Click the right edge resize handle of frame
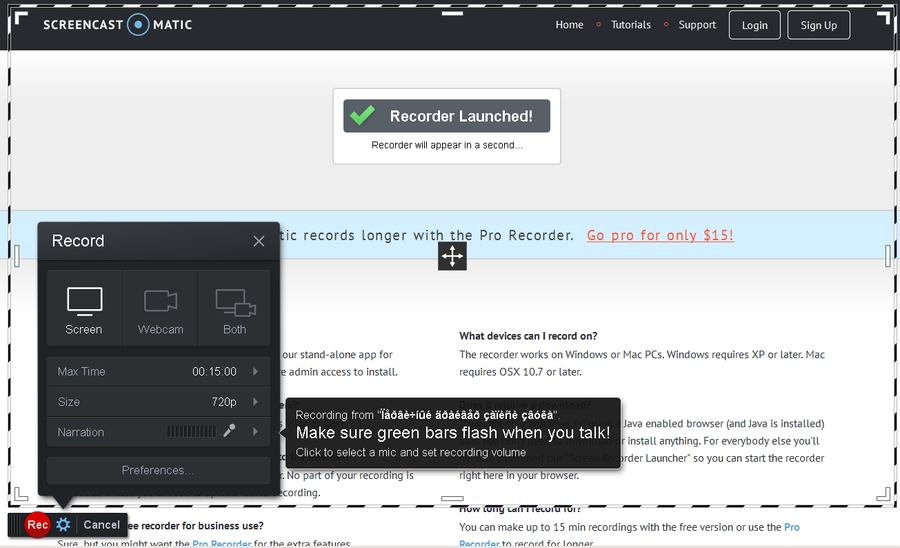Image resolution: width=900 pixels, height=548 pixels. pyautogui.click(x=888, y=256)
